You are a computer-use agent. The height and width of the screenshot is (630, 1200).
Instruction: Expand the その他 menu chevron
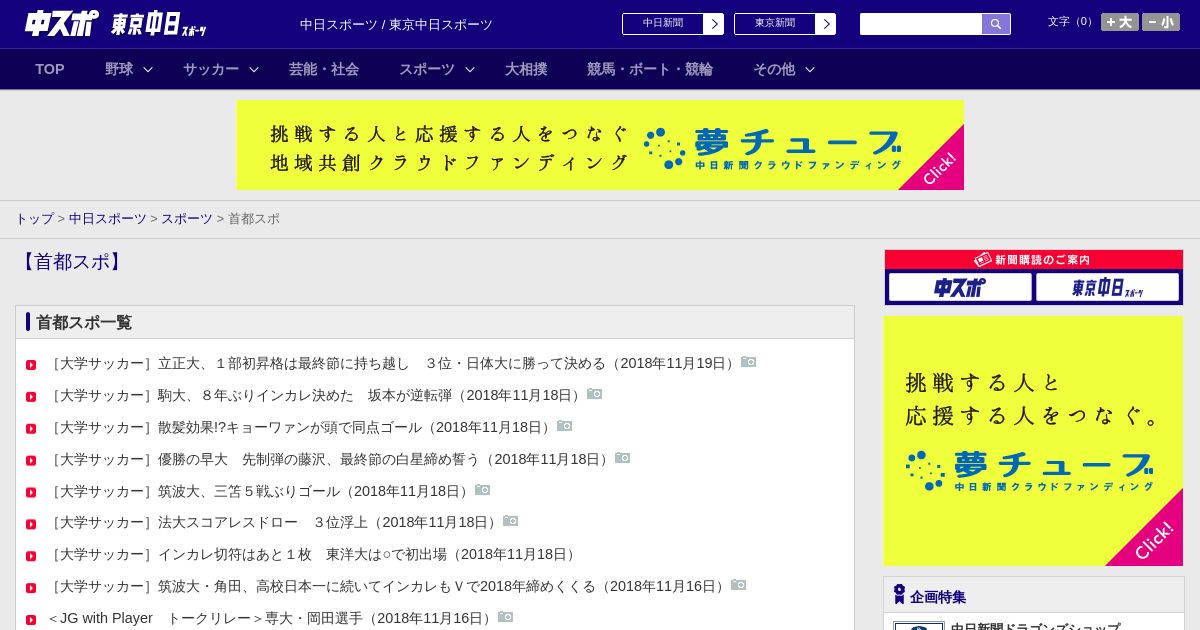click(810, 69)
